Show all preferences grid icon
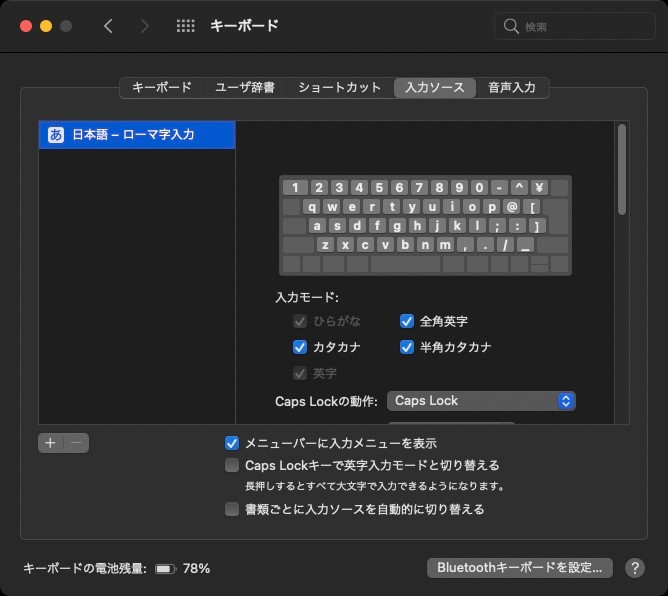 [185, 26]
